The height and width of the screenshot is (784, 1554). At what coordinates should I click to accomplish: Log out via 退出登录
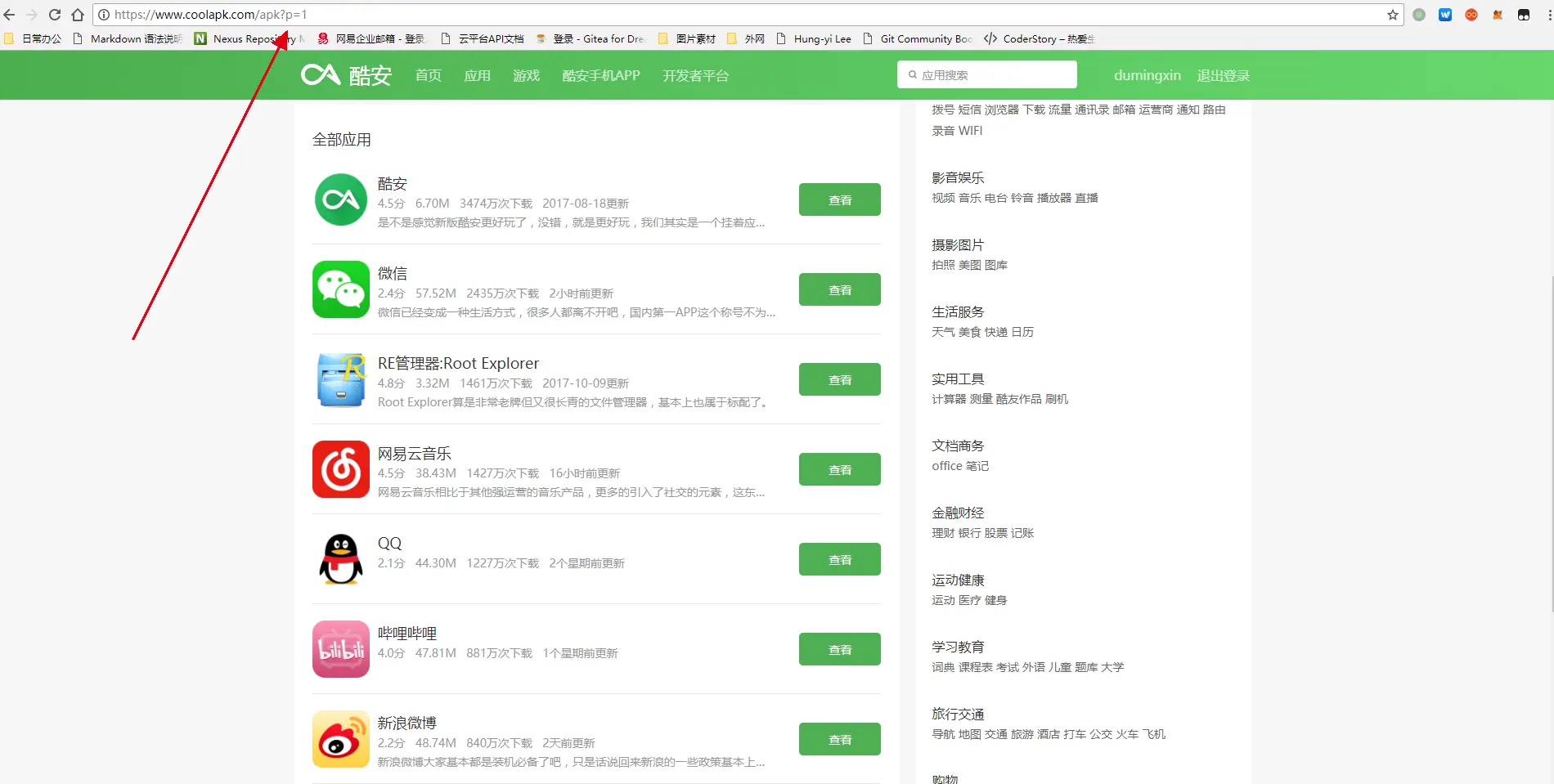point(1224,75)
